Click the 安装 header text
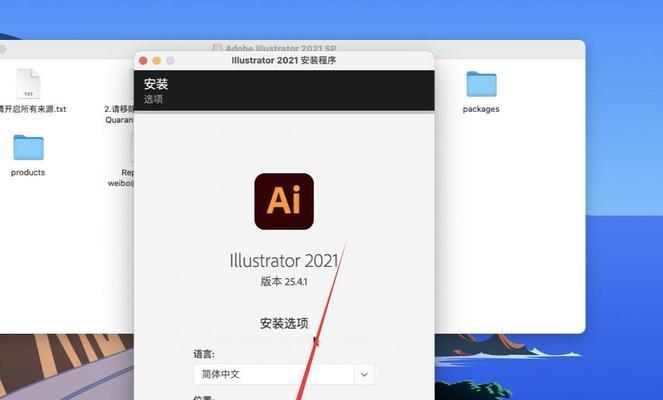Screen dimensions: 663x400 coord(156,84)
